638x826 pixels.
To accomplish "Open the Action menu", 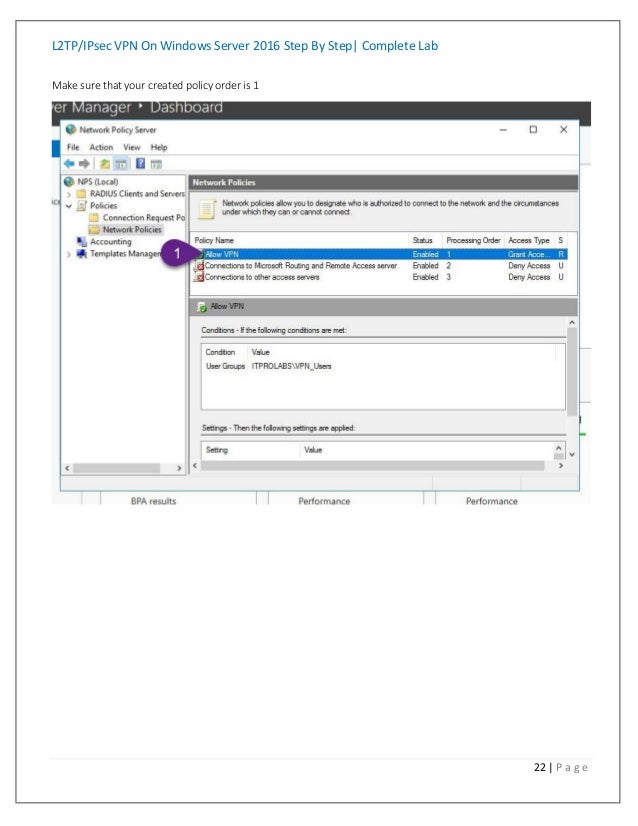I will pyautogui.click(x=101, y=148).
